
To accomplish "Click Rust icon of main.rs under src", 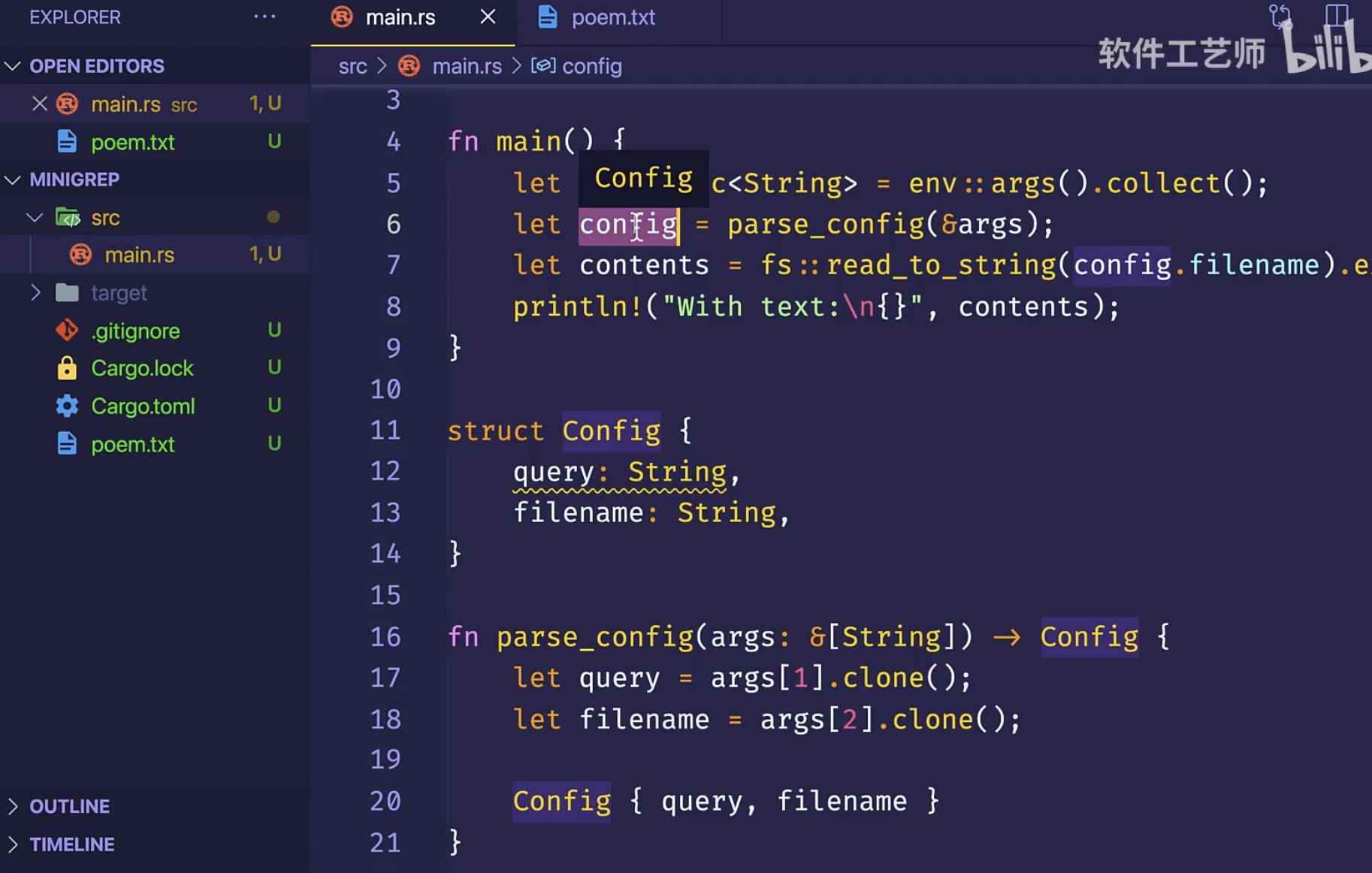I will tap(80, 255).
